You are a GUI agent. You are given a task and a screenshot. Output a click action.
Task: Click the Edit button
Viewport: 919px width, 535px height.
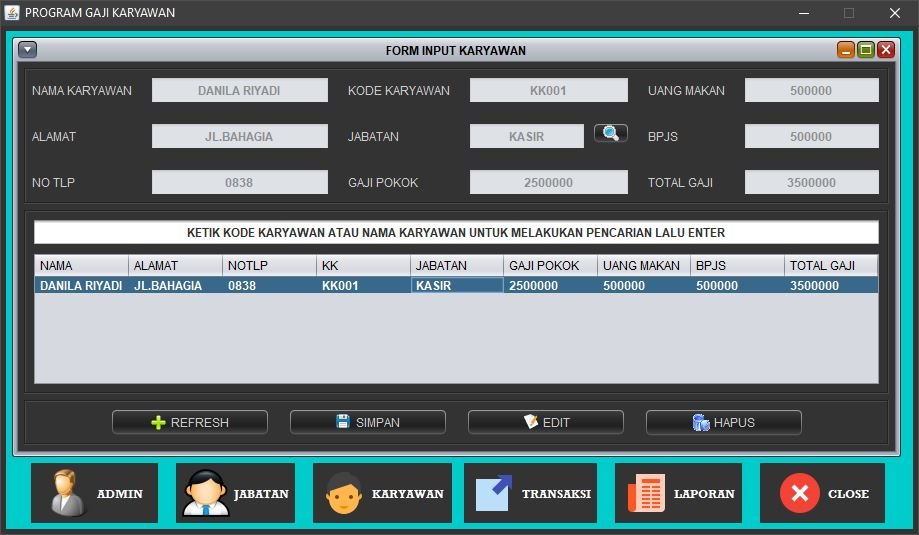[x=545, y=422]
